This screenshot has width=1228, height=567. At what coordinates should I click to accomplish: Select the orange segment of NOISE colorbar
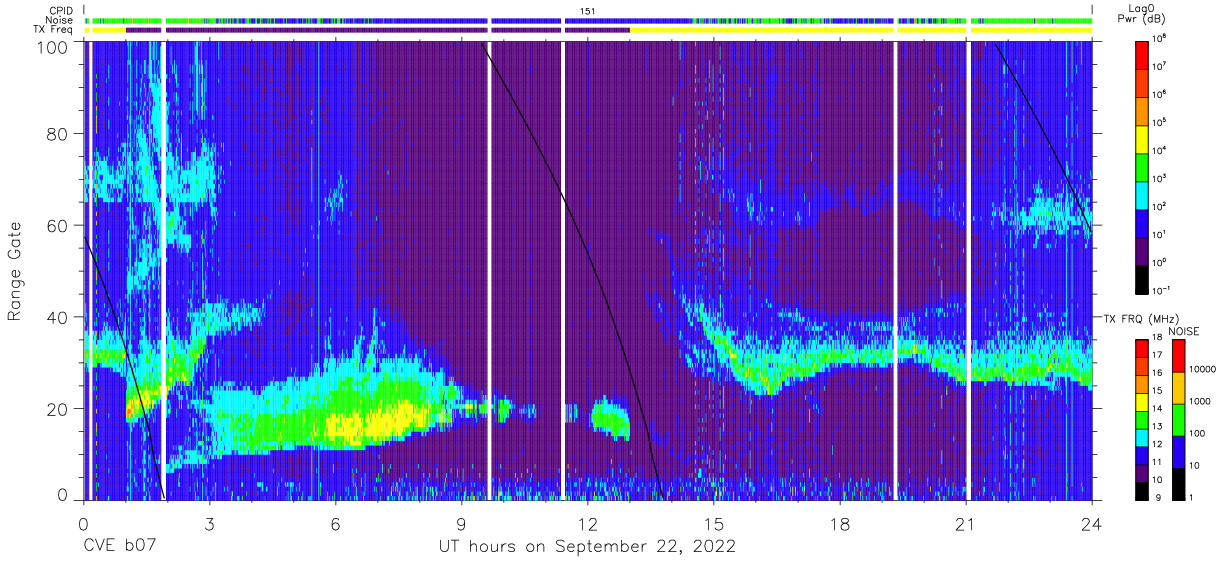click(1178, 387)
